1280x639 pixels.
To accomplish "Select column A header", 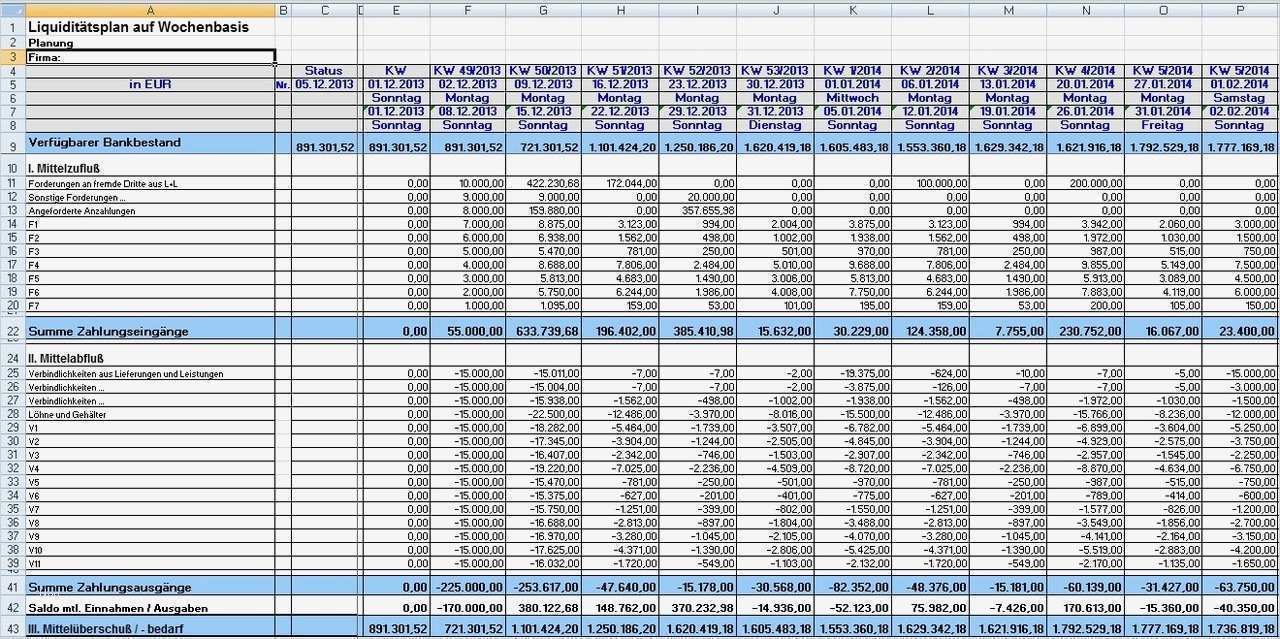I will point(150,10).
